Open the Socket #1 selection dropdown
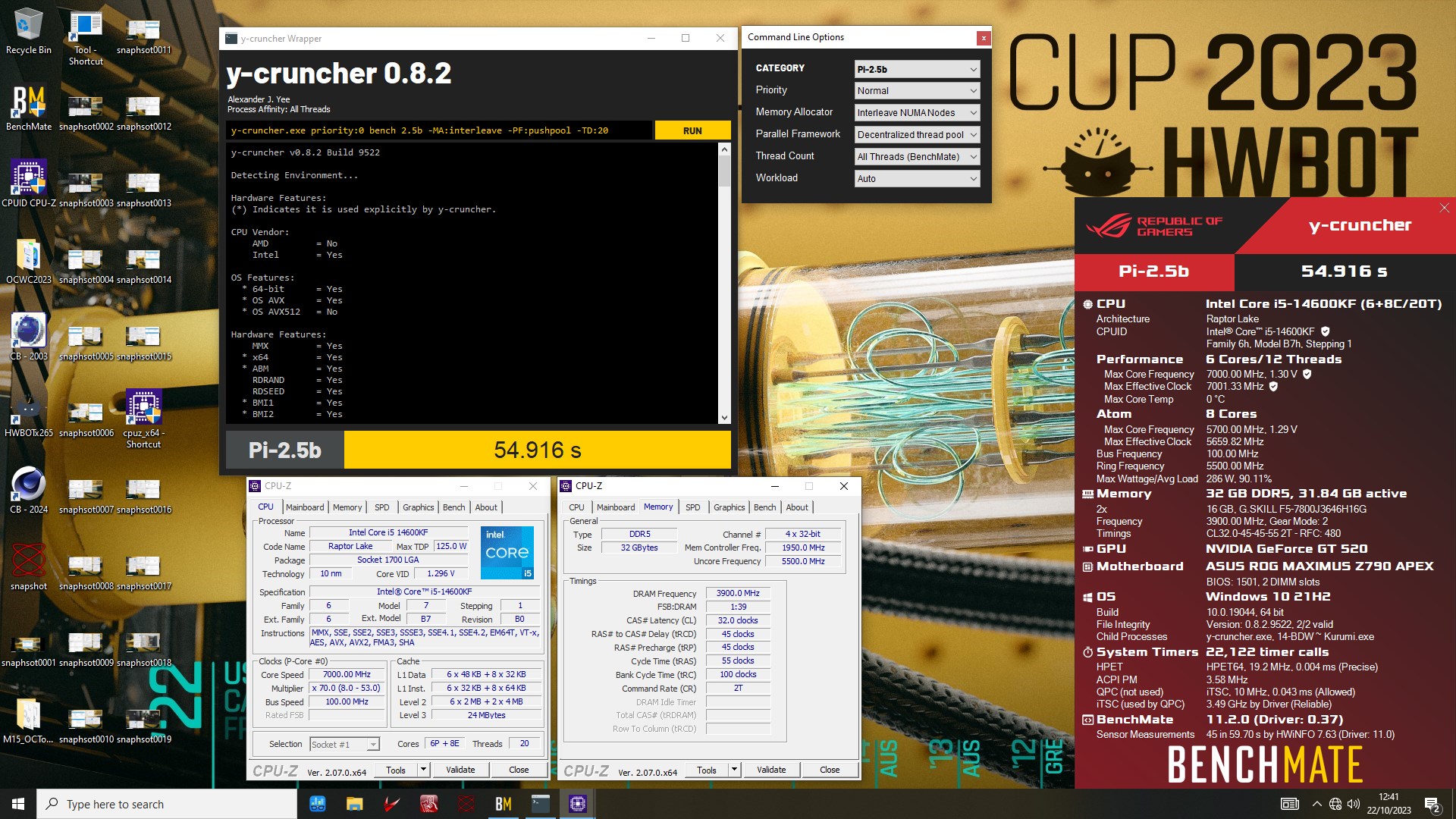1456x819 pixels. click(344, 744)
